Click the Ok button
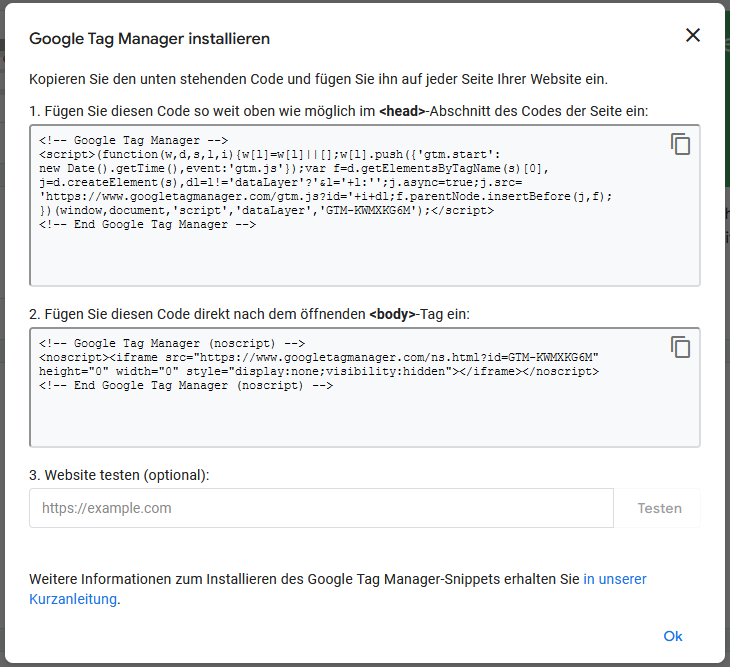730x667 pixels. (x=673, y=636)
